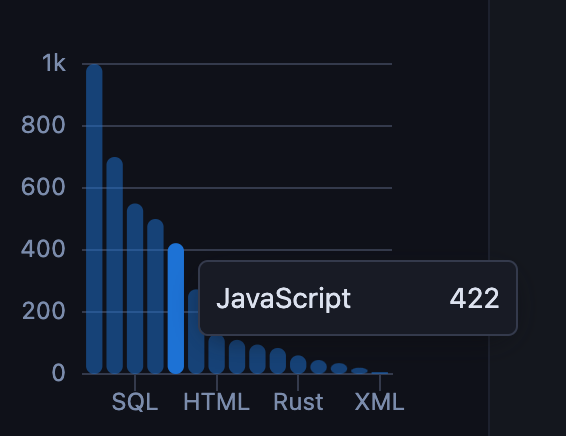This screenshot has height=436, width=566.
Task: Select the bar immediately left of JavaScript bar
Action: point(155,296)
